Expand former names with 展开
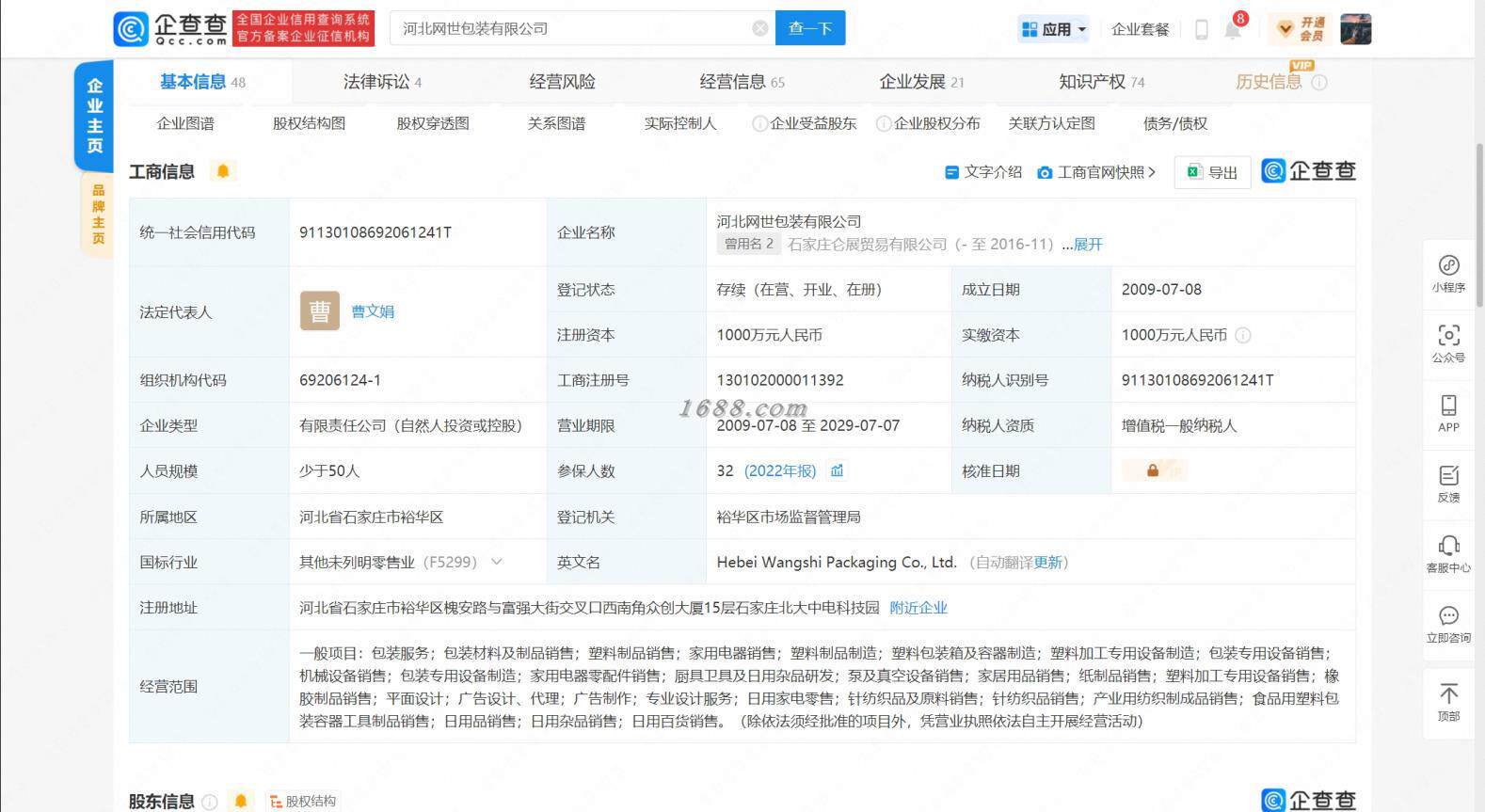 tap(1088, 245)
